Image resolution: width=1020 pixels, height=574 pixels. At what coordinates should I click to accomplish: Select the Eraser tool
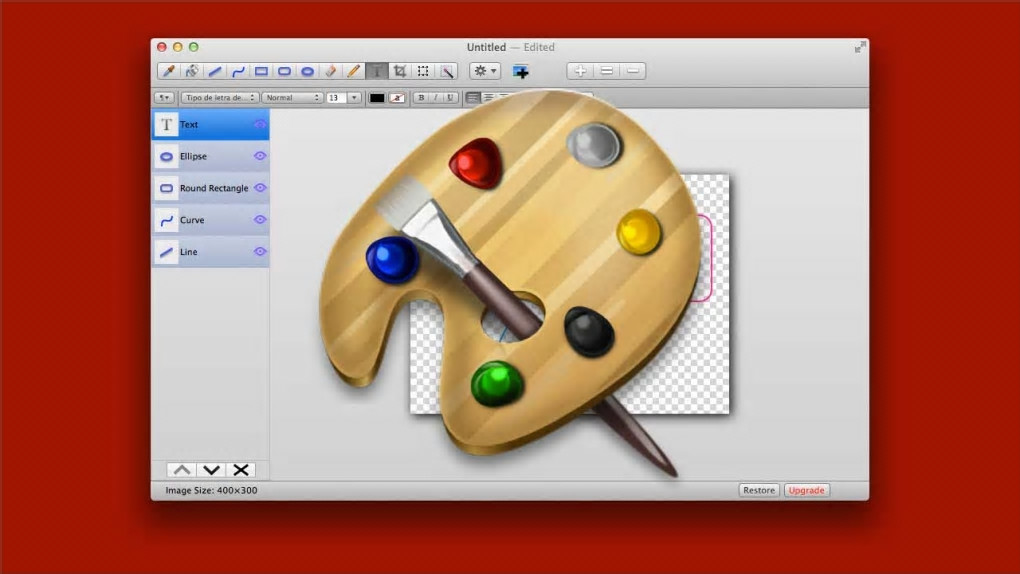(x=330, y=71)
